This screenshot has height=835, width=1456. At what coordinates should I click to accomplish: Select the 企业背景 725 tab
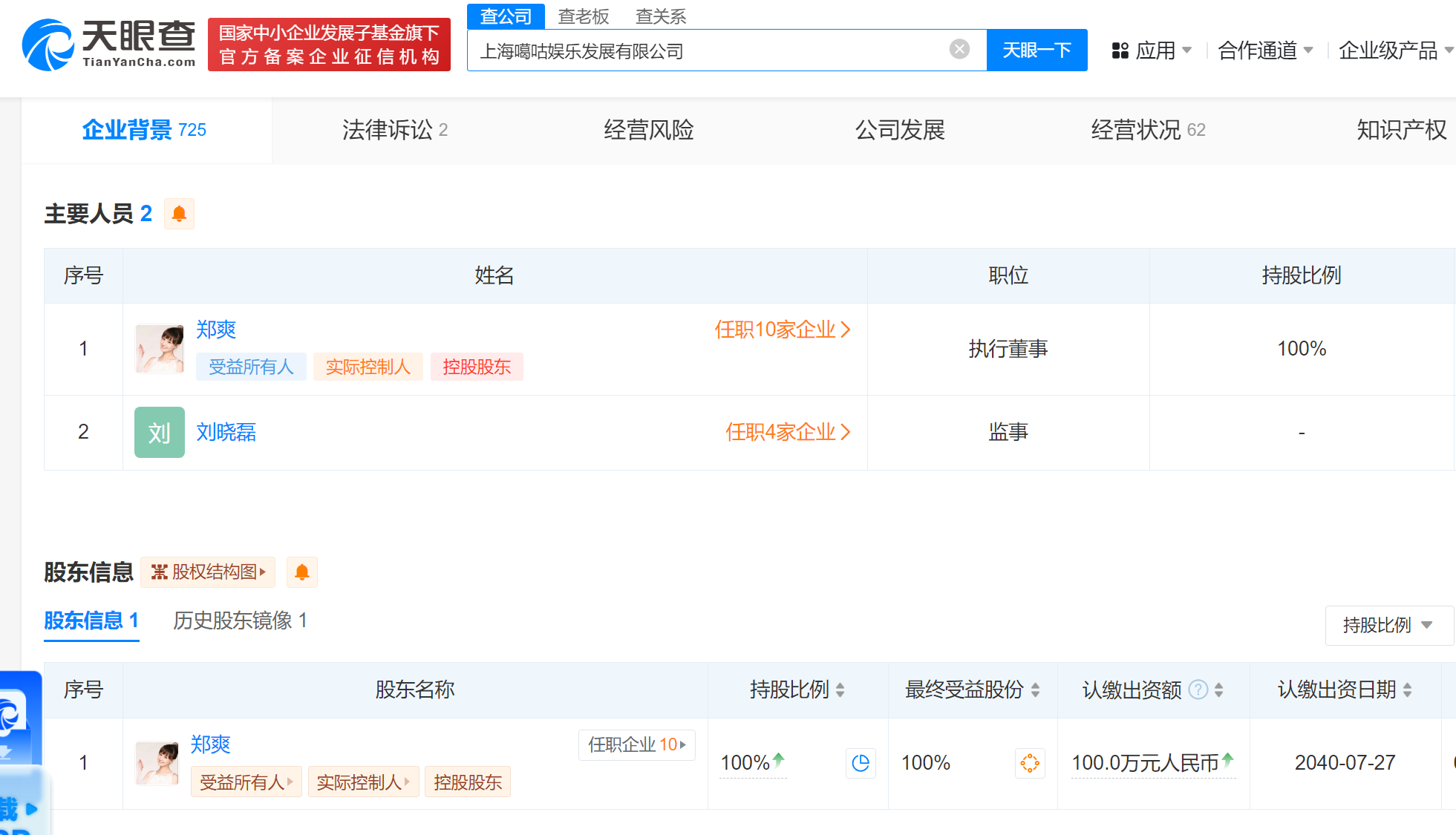click(145, 130)
